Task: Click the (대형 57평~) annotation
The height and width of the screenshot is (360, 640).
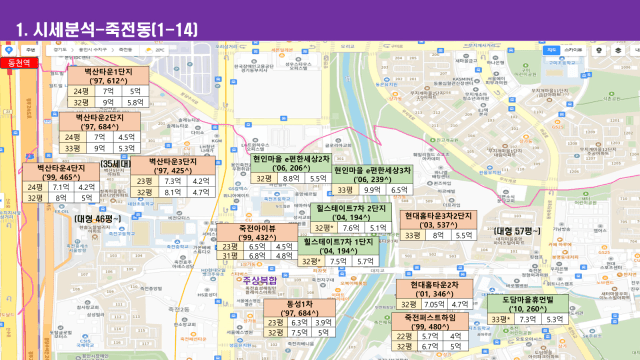Action: 517,231
